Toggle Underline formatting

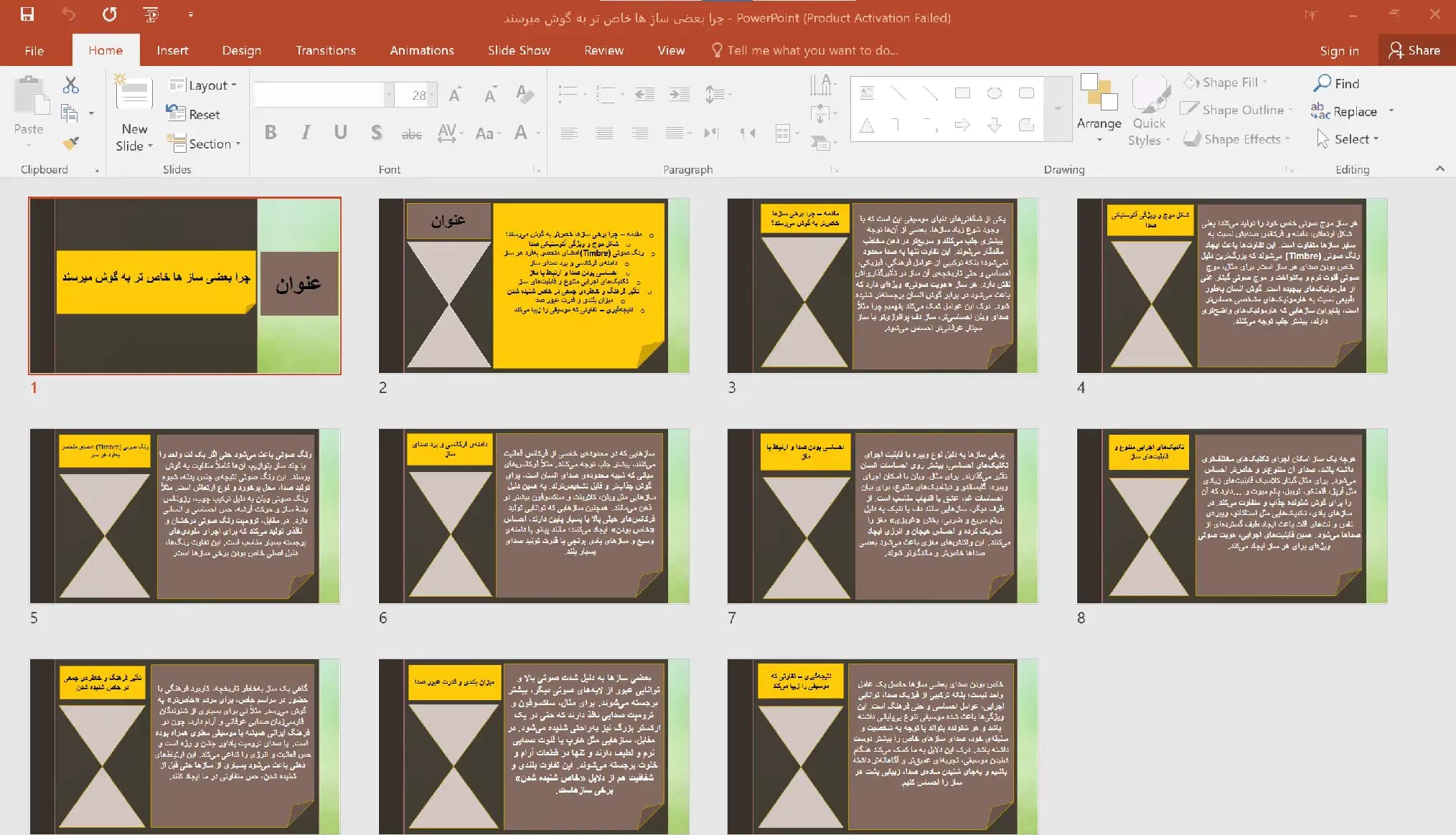[340, 133]
